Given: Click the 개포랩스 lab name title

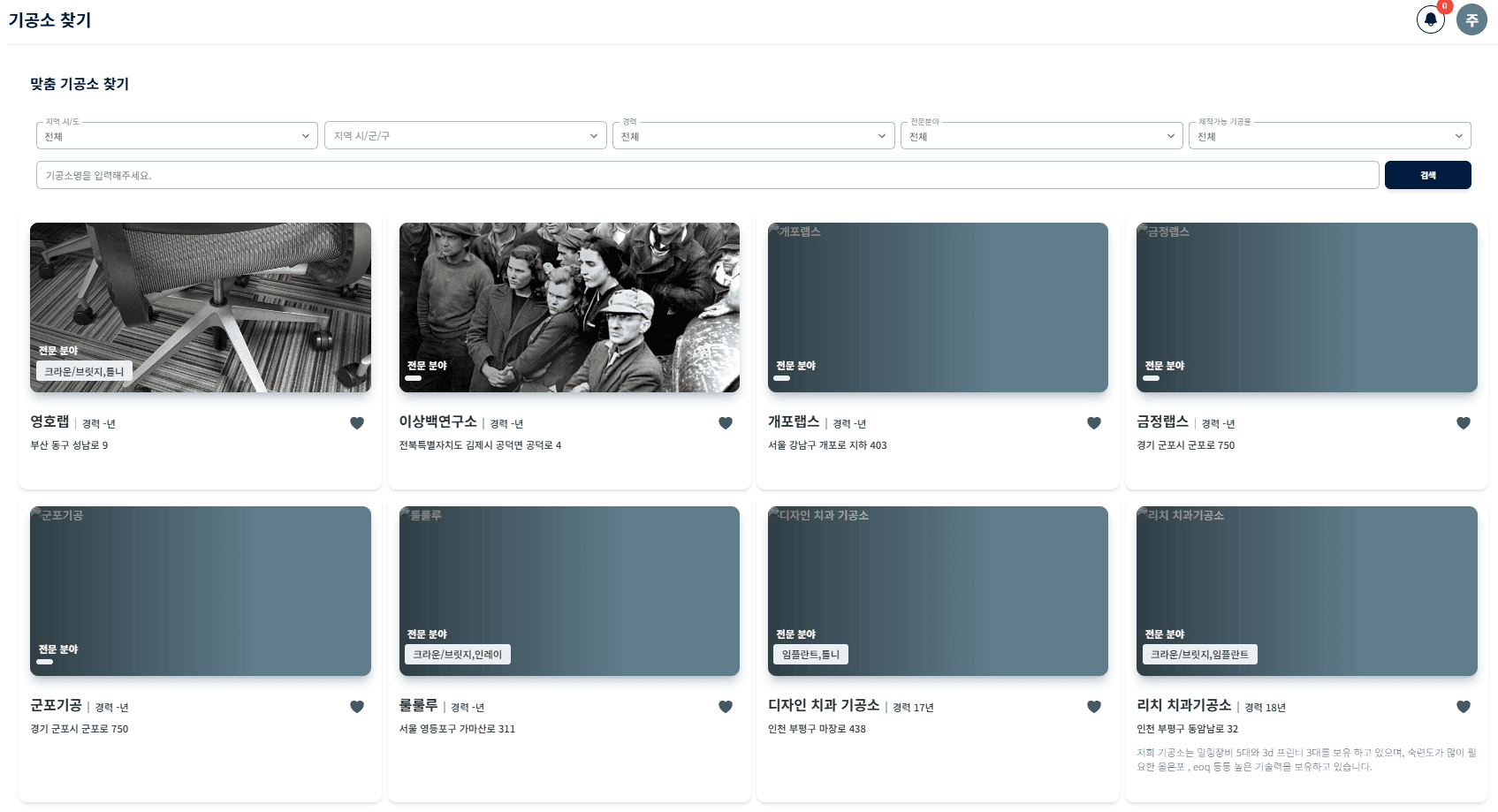Looking at the screenshot, I should (794, 422).
